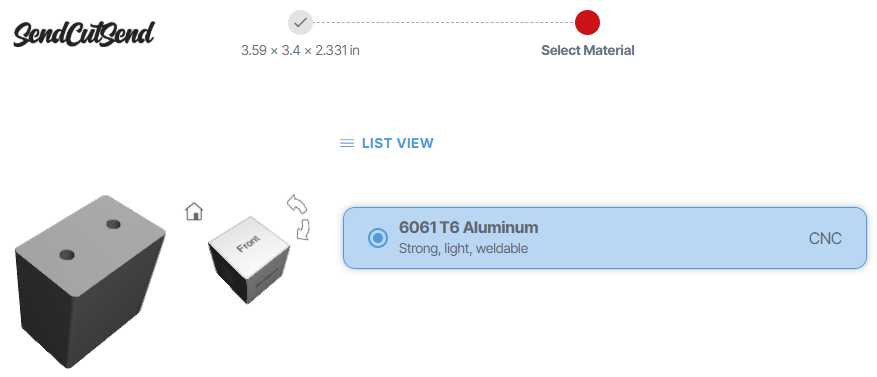Click the left hole on the 3D part
Screen dimensions: 877x377
67,255
